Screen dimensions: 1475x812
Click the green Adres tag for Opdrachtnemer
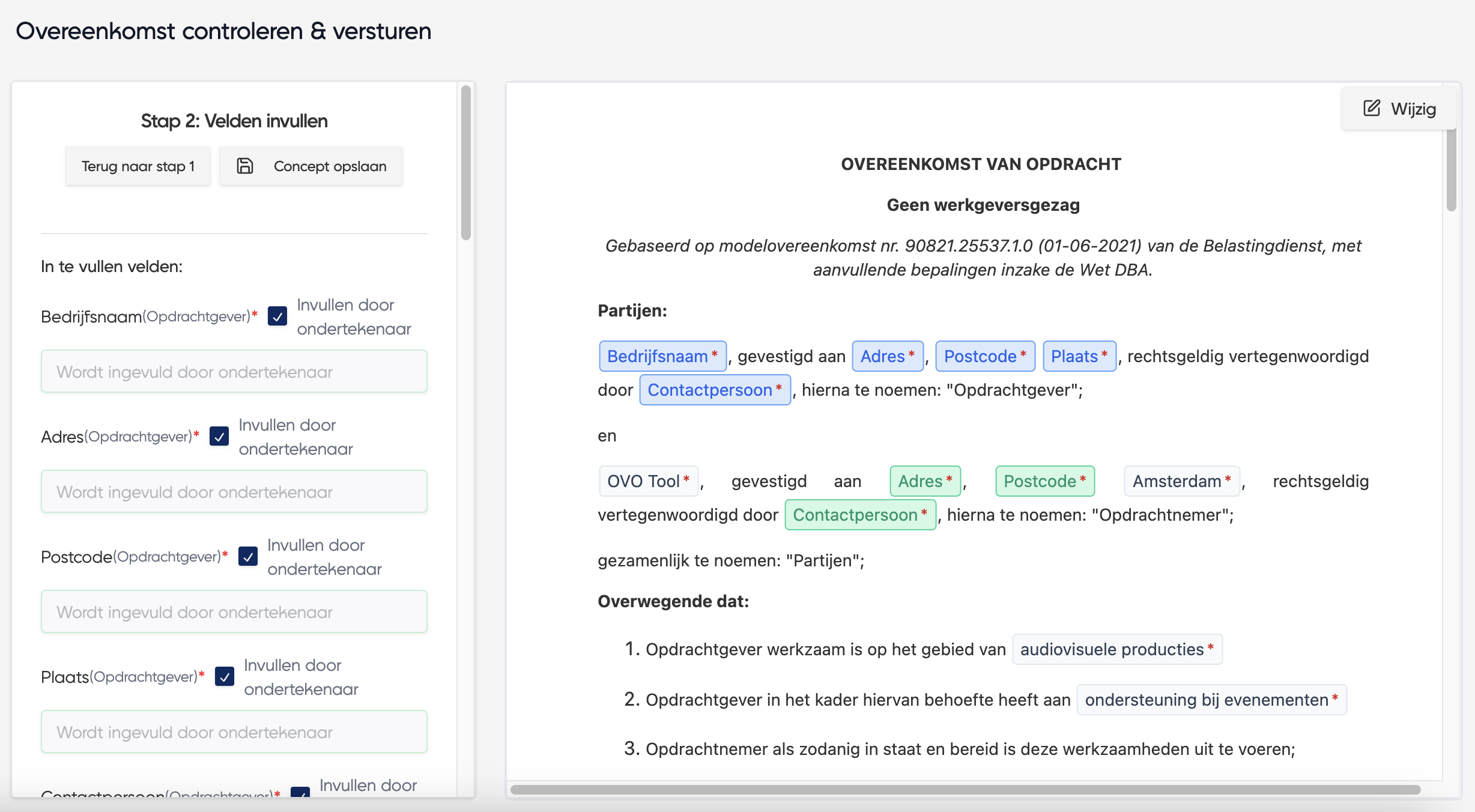(925, 481)
